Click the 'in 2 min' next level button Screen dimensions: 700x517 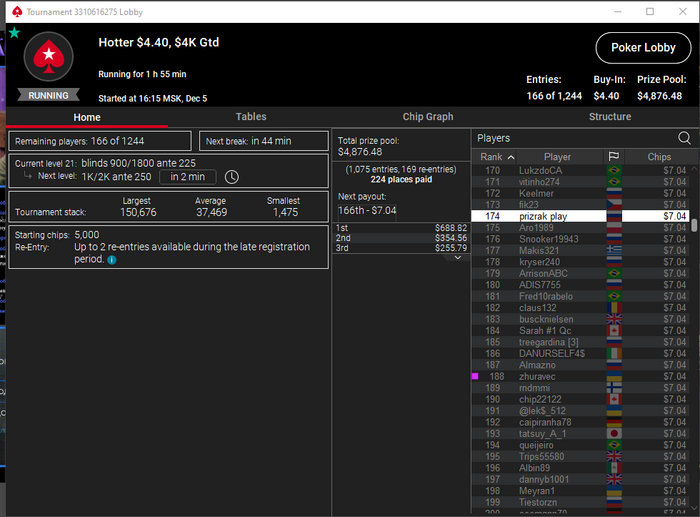[188, 177]
